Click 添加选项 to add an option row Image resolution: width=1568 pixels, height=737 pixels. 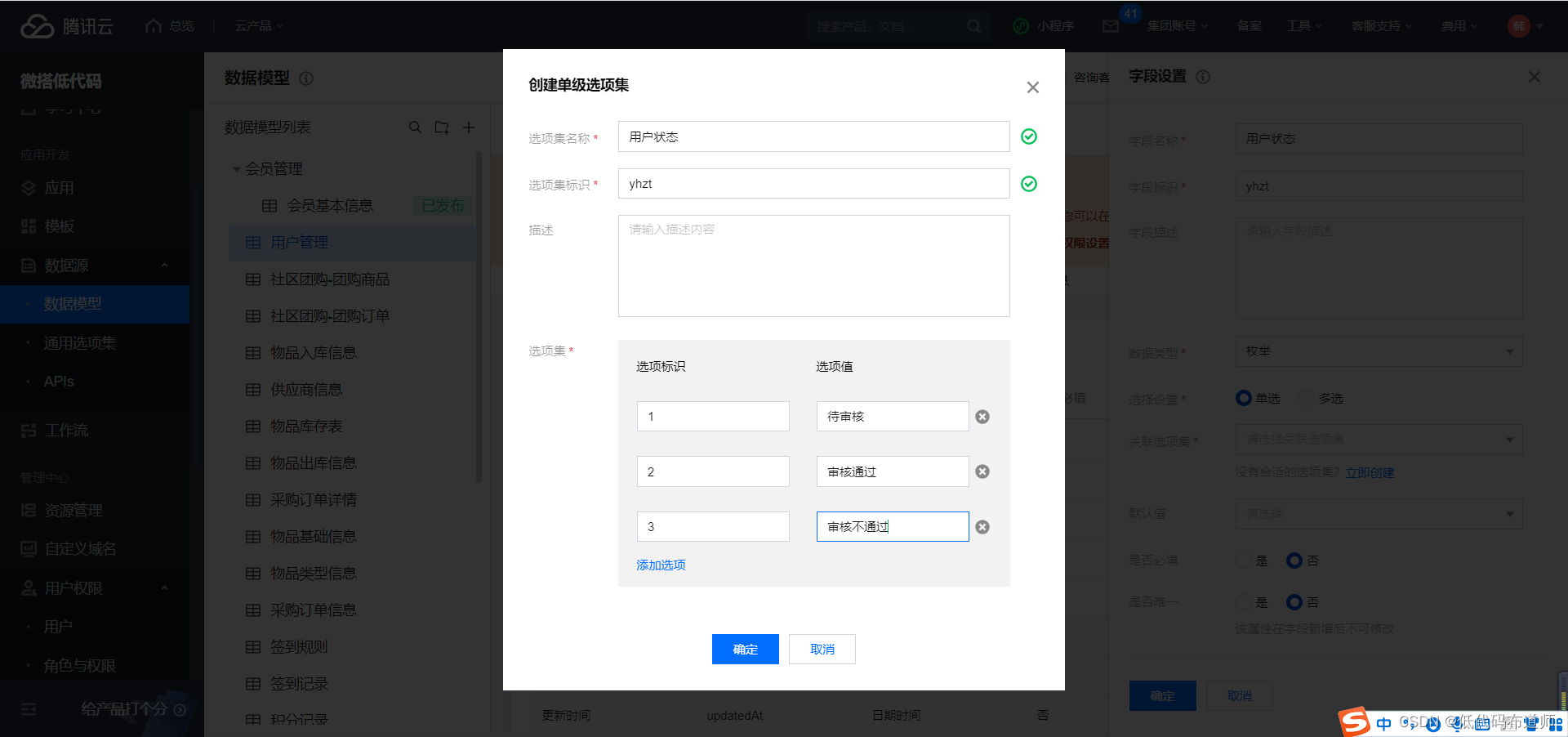(660, 565)
